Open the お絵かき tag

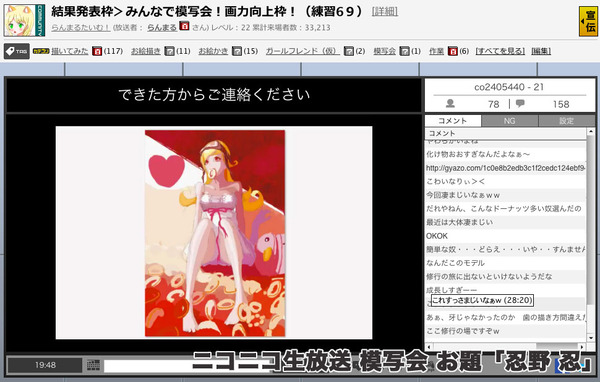click(x=213, y=51)
